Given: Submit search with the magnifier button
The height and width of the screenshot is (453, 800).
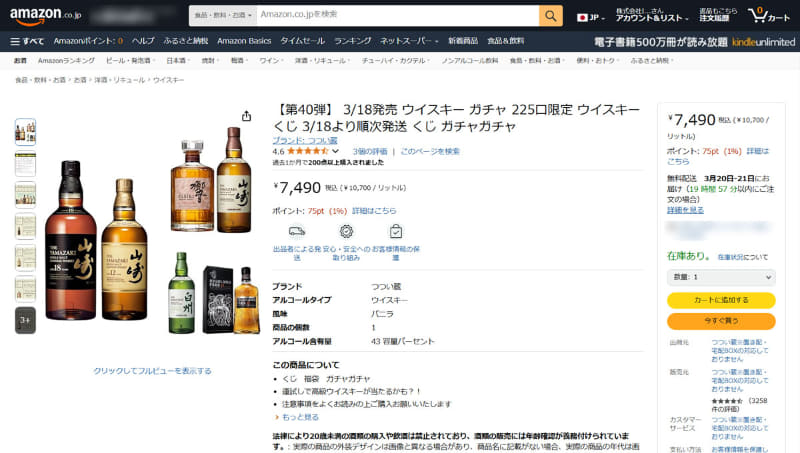Looking at the screenshot, I should (551, 16).
